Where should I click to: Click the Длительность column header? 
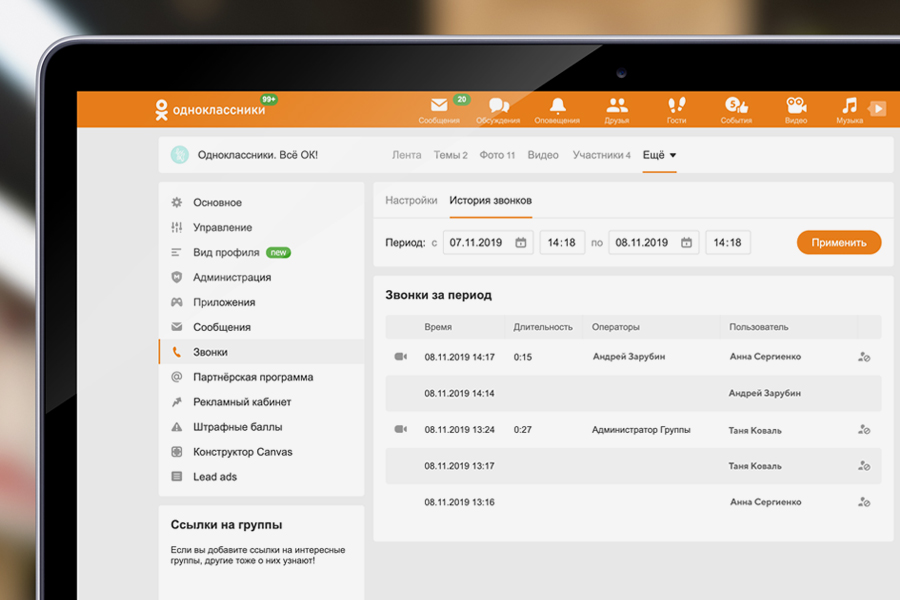coord(543,327)
